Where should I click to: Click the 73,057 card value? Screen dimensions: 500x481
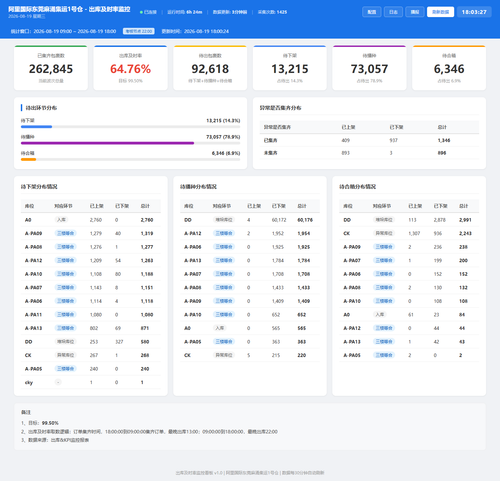[369, 69]
